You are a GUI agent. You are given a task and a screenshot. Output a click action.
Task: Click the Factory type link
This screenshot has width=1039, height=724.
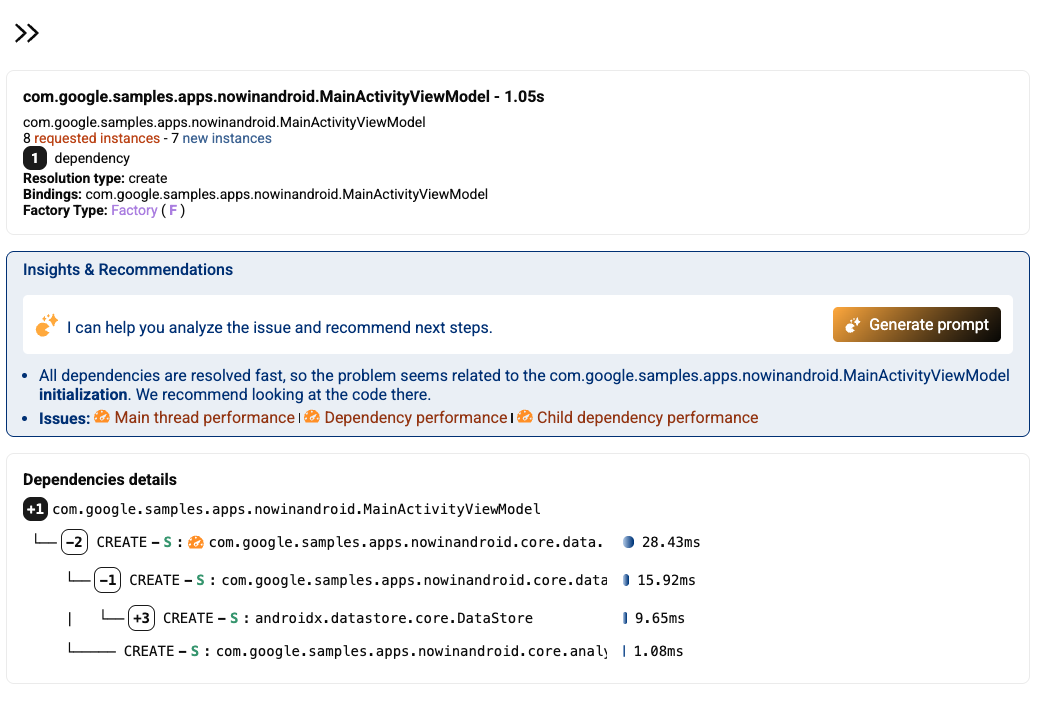134,211
